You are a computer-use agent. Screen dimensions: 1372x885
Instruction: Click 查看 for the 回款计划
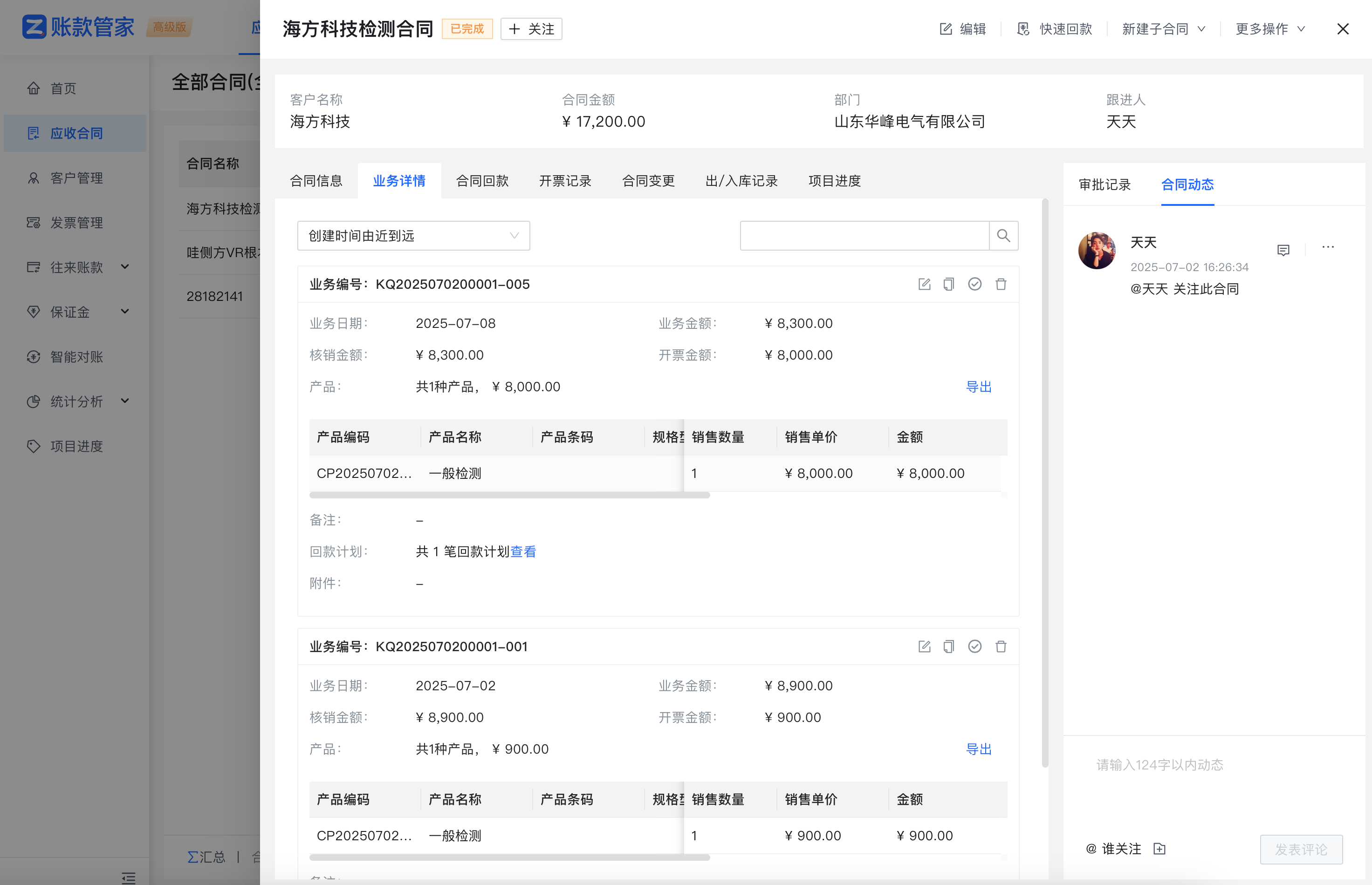click(523, 551)
